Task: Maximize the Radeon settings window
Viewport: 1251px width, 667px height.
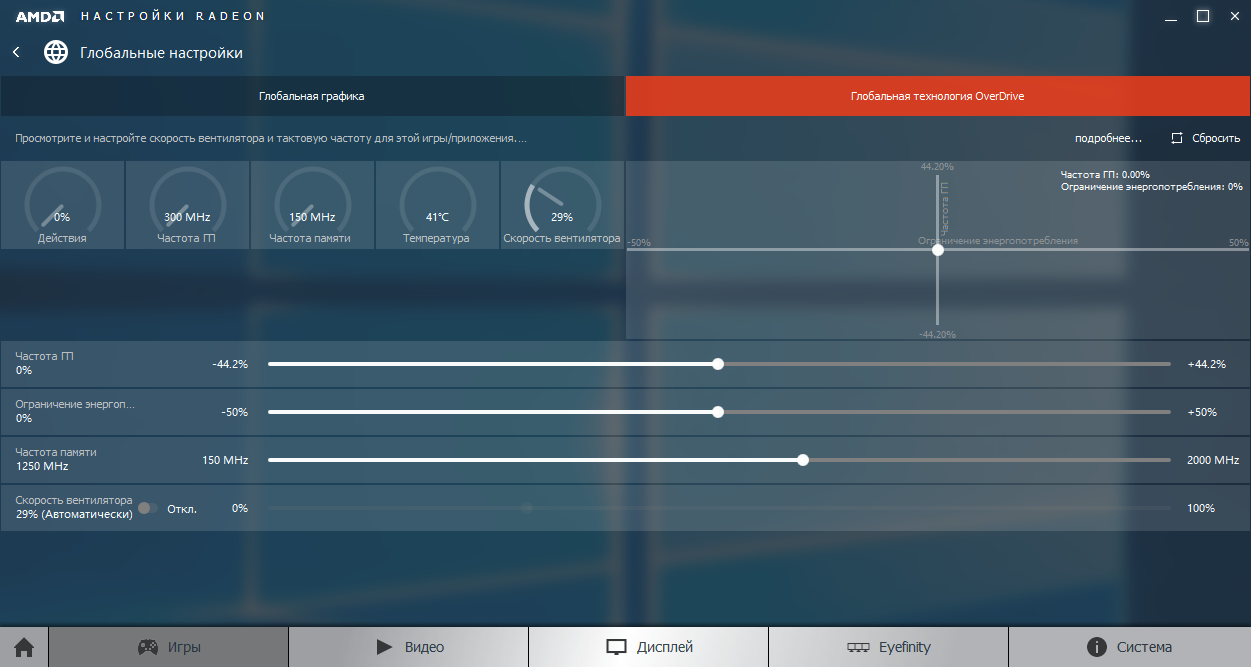Action: click(x=1203, y=17)
